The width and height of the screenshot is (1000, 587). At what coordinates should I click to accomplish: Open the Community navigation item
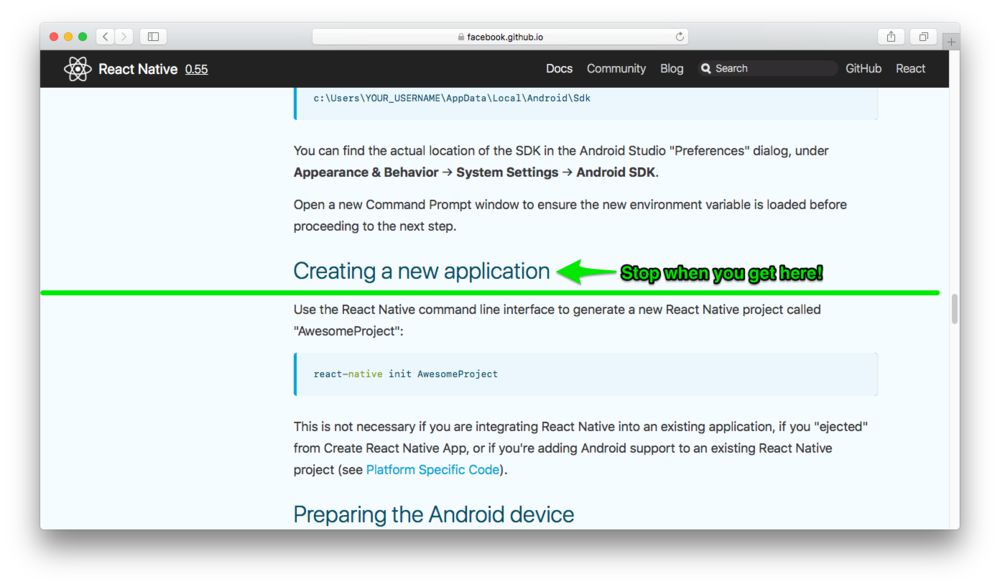pyautogui.click(x=616, y=68)
